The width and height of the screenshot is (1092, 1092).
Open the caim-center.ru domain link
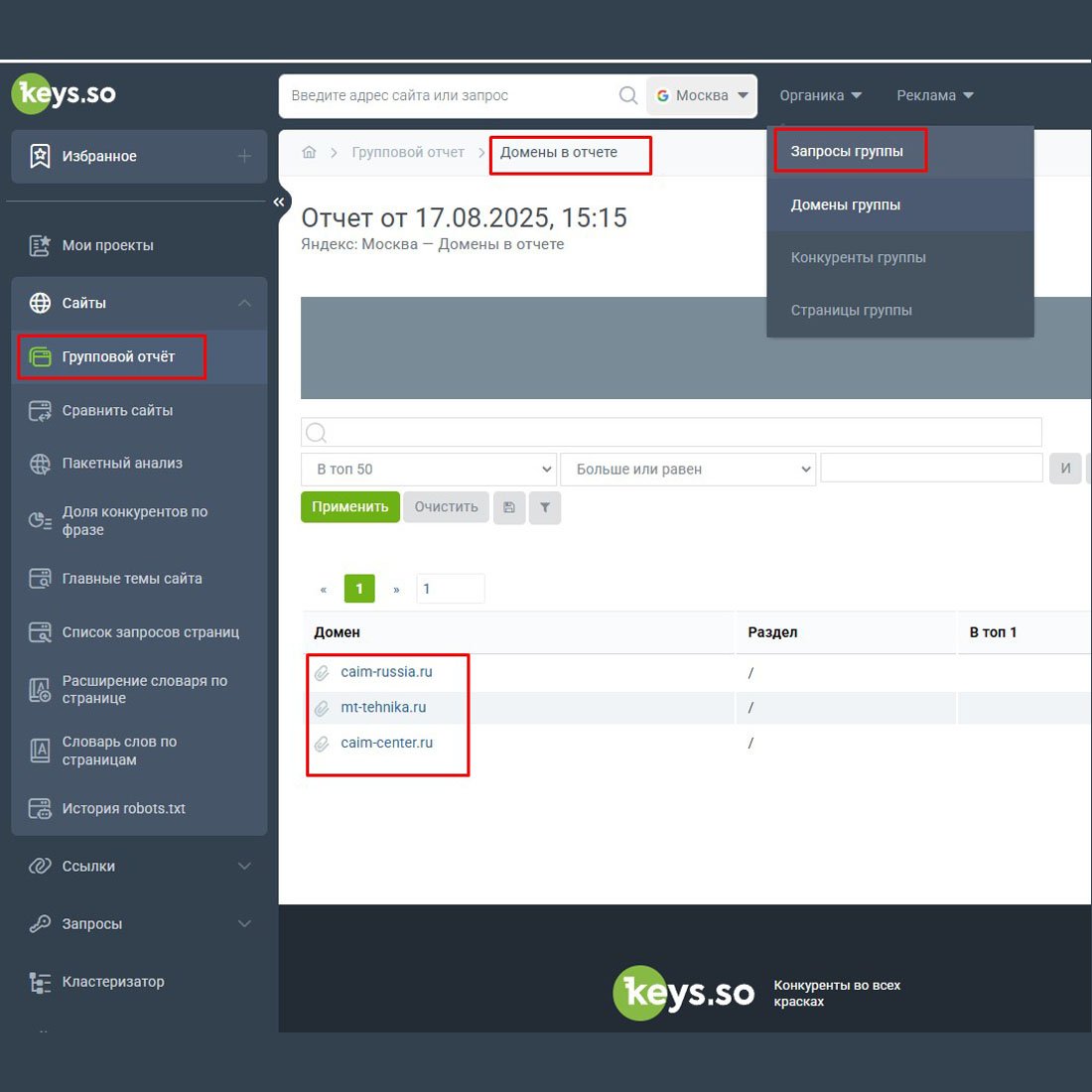386,744
